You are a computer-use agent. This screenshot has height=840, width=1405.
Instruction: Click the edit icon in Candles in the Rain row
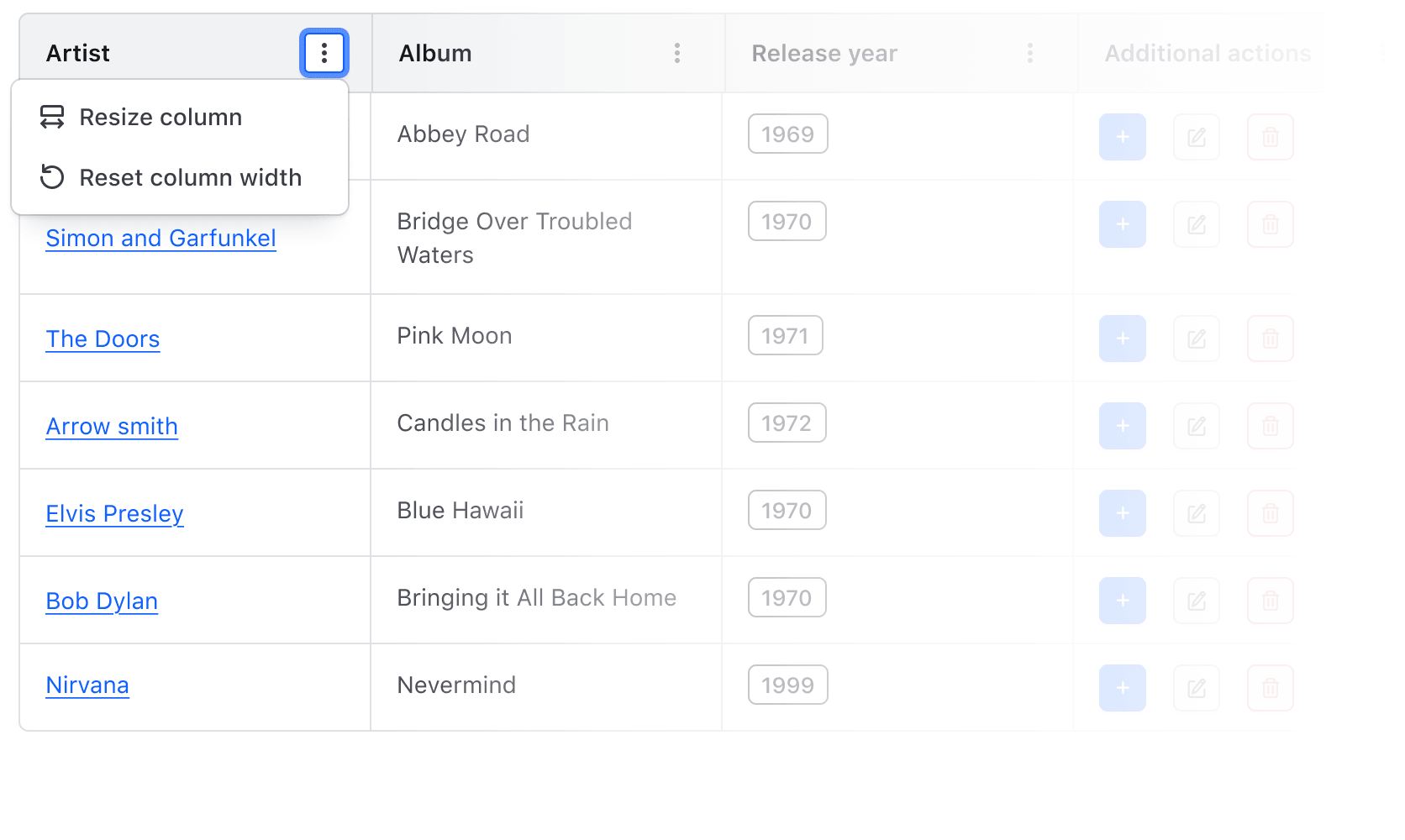point(1196,426)
